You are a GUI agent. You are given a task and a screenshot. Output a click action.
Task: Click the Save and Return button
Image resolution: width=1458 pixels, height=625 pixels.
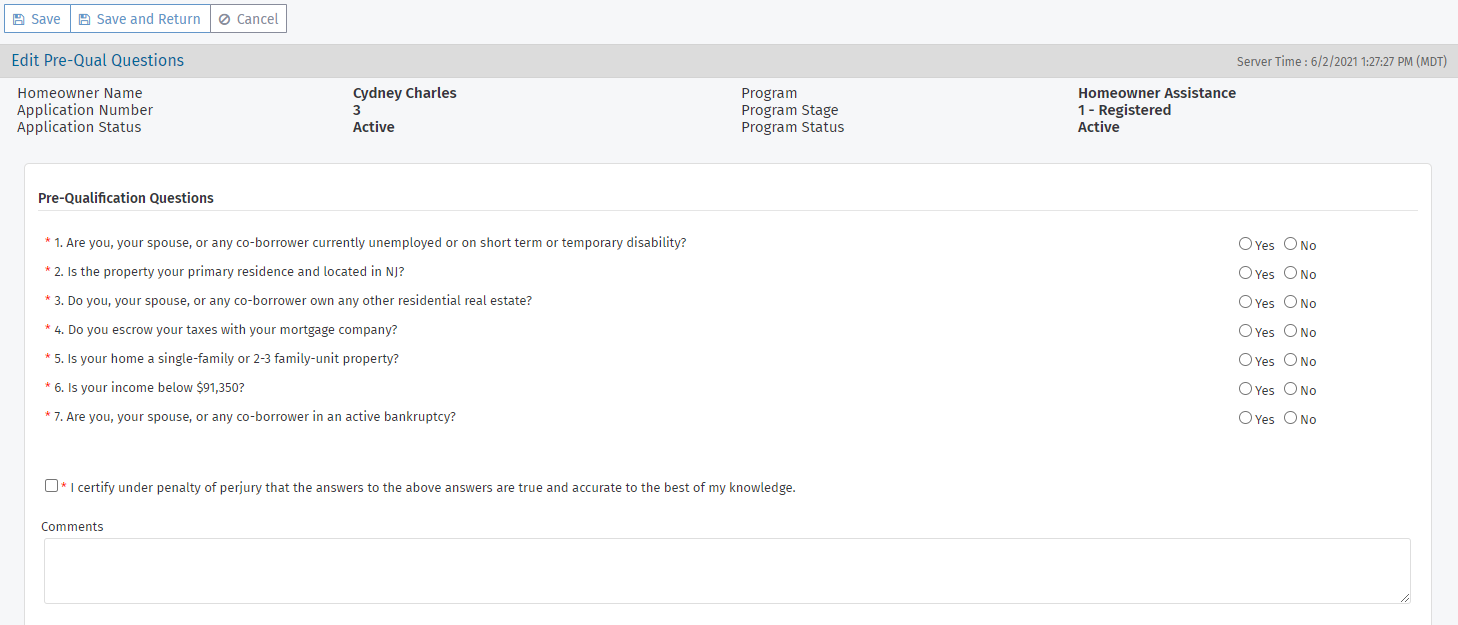pyautogui.click(x=140, y=19)
